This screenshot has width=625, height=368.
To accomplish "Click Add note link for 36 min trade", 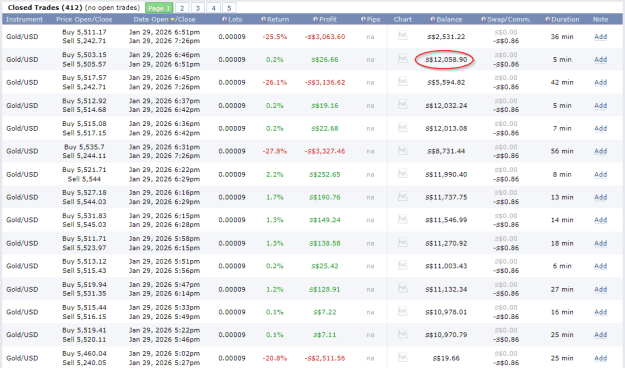I will pyautogui.click(x=600, y=37).
